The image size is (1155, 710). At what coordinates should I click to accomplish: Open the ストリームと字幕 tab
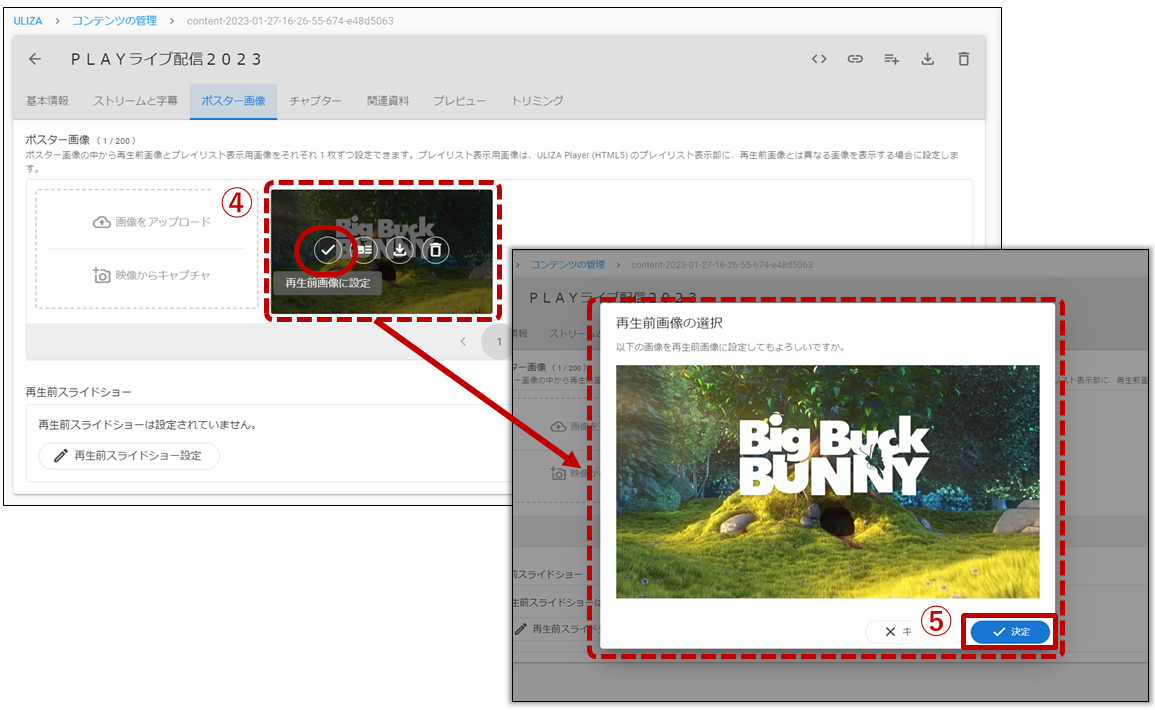pyautogui.click(x=135, y=101)
